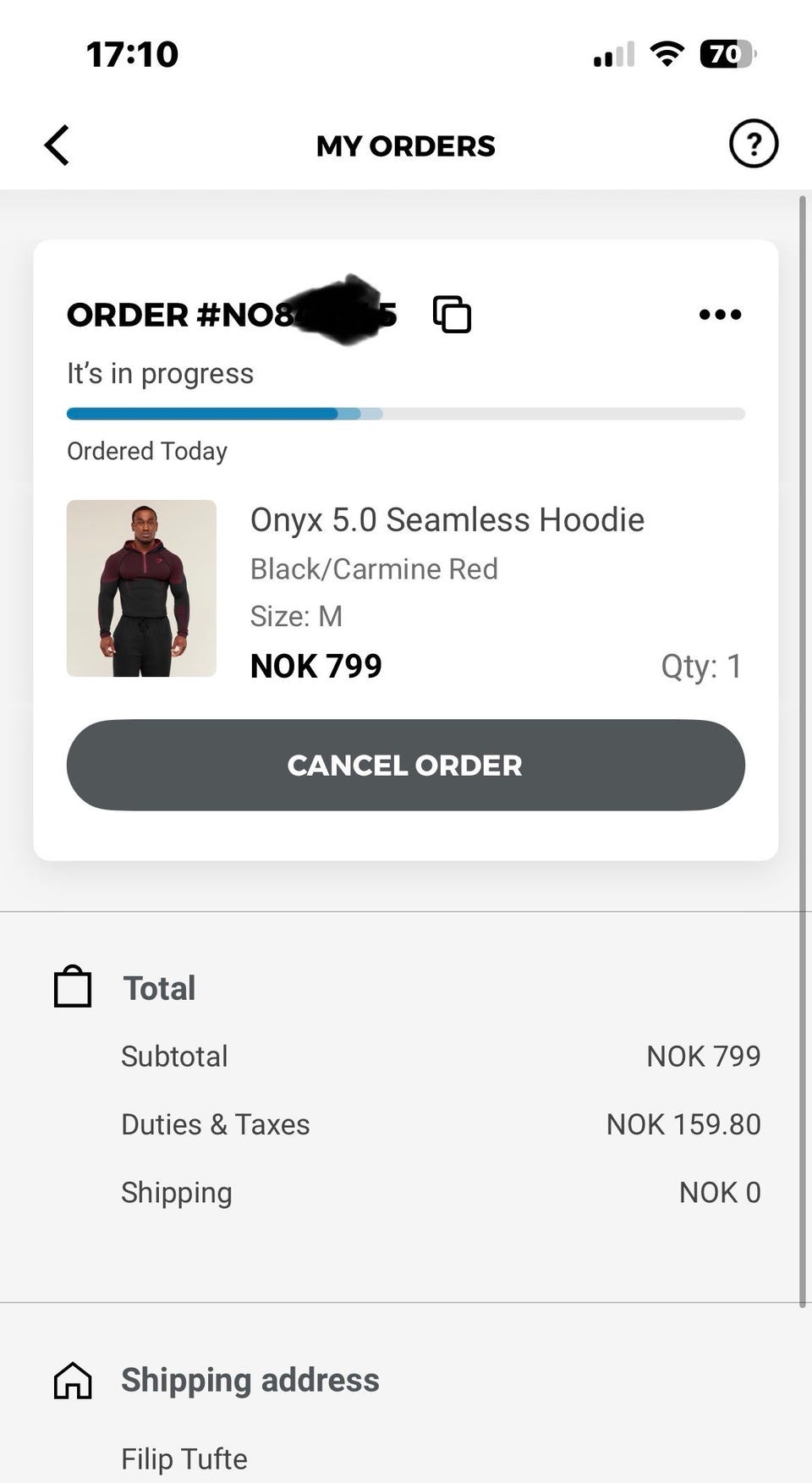Tap the Shipping address section heading
The image size is (812, 1483).
coord(250,1380)
